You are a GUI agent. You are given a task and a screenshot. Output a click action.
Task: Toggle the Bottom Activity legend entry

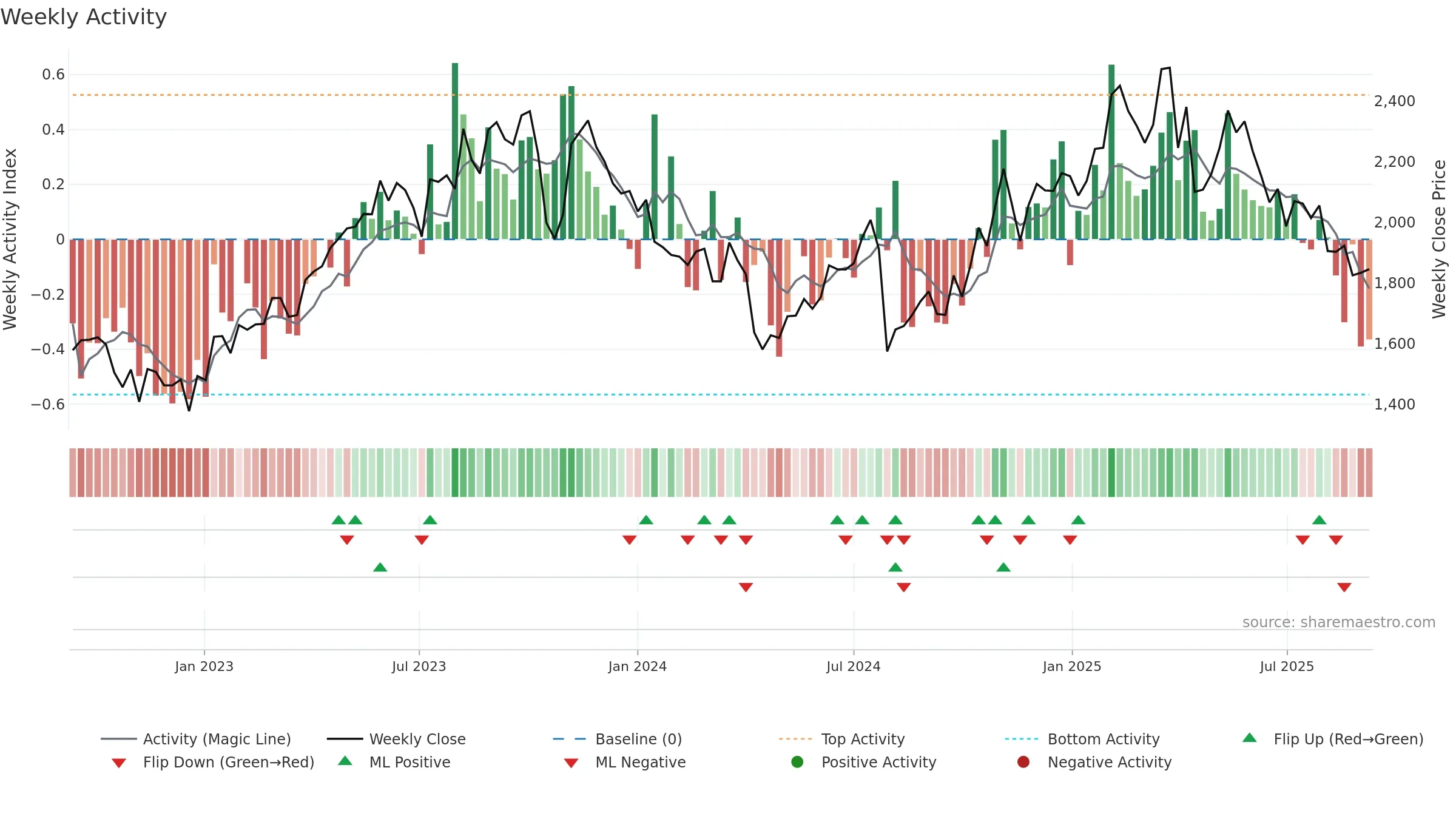(1082, 739)
